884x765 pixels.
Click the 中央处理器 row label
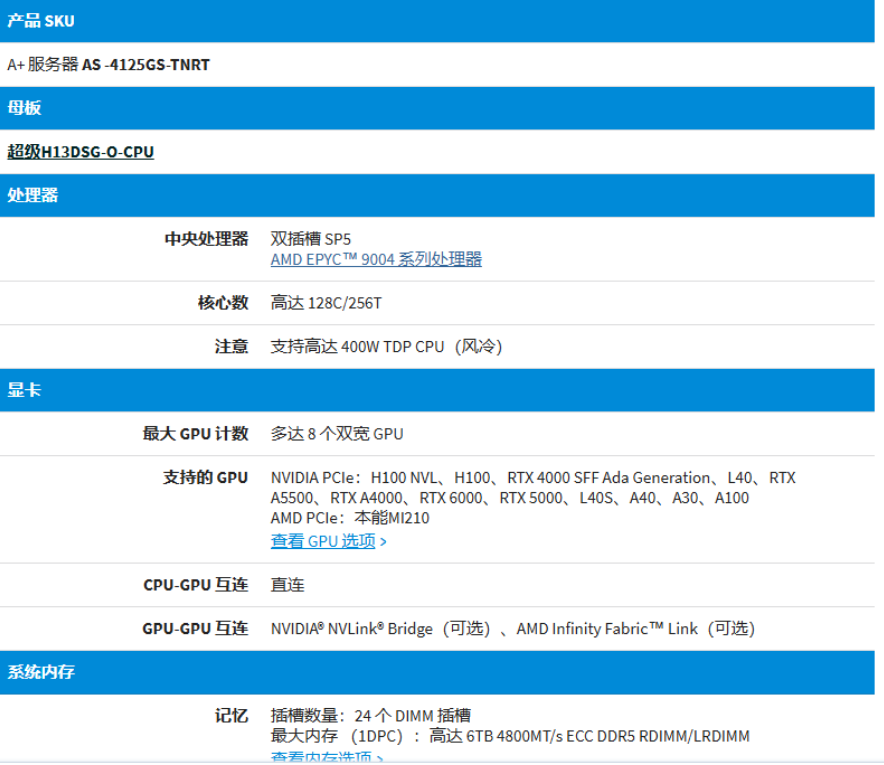click(x=206, y=238)
